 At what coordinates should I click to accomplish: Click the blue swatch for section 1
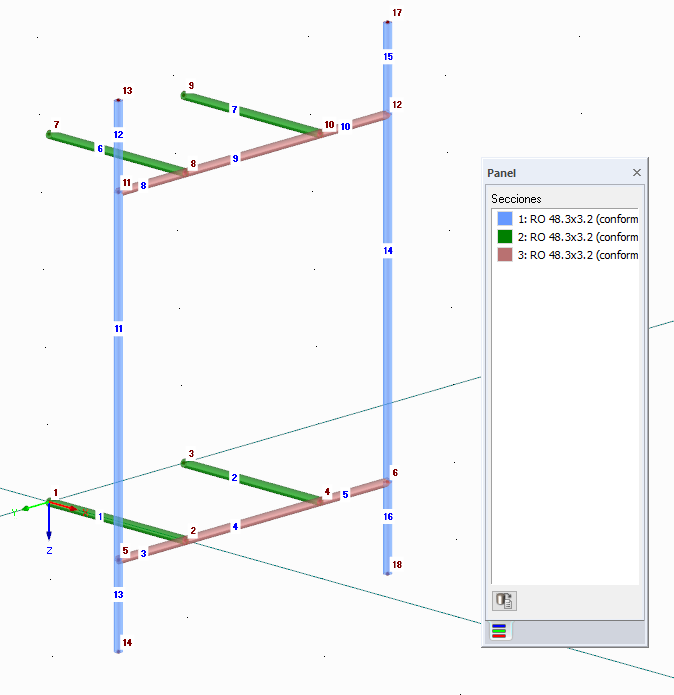[x=505, y=219]
